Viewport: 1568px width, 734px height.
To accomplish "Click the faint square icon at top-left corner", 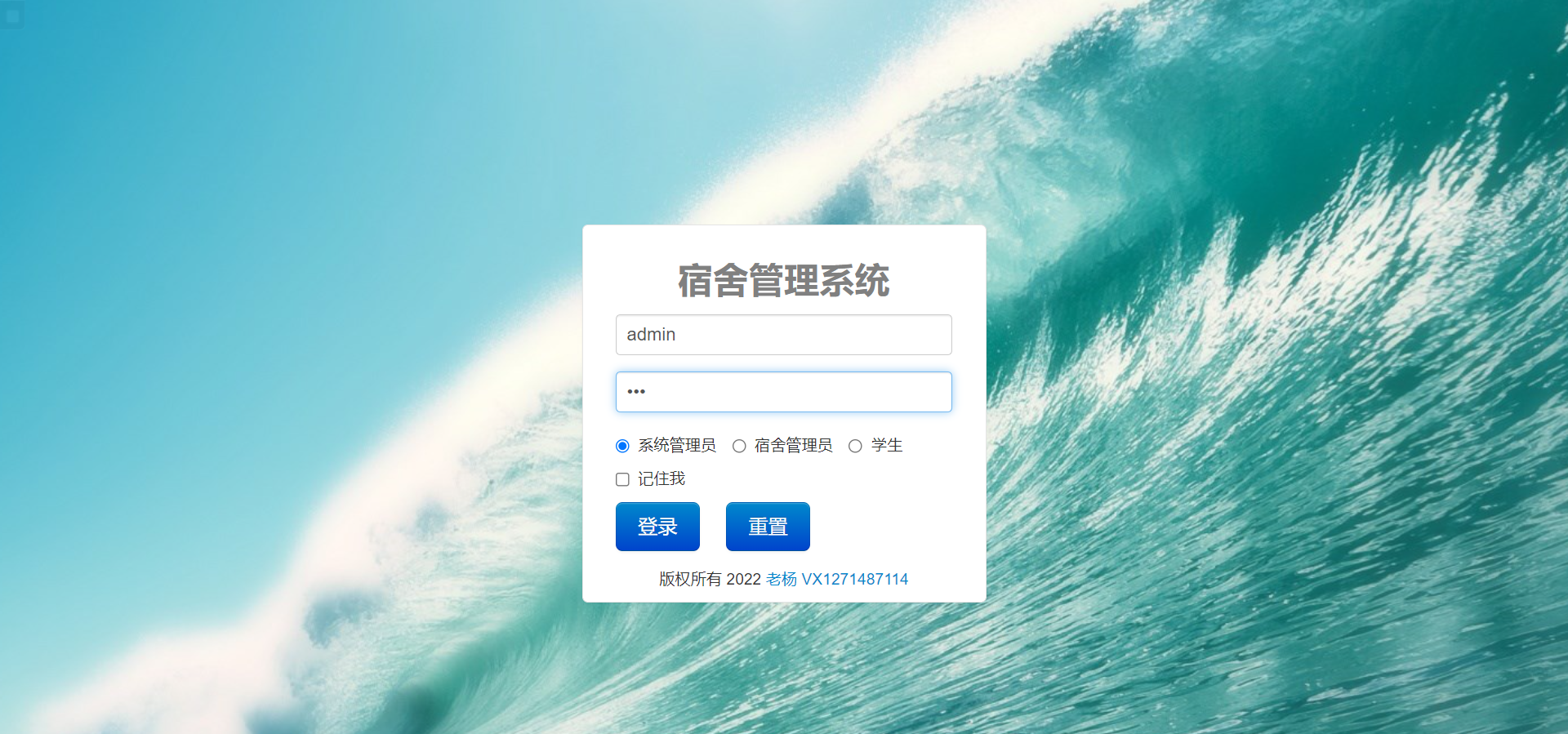I will click(x=12, y=16).
